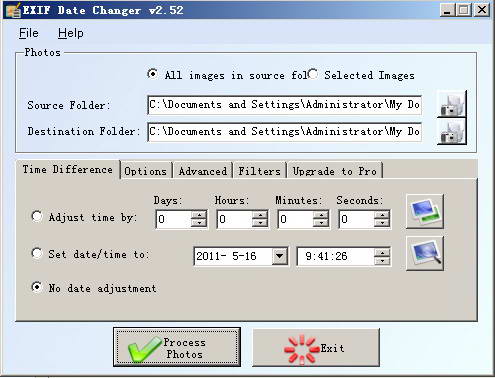Viewport: 495px width, 378px height.
Task: Increase the Days value with up arrow
Action: (199, 215)
